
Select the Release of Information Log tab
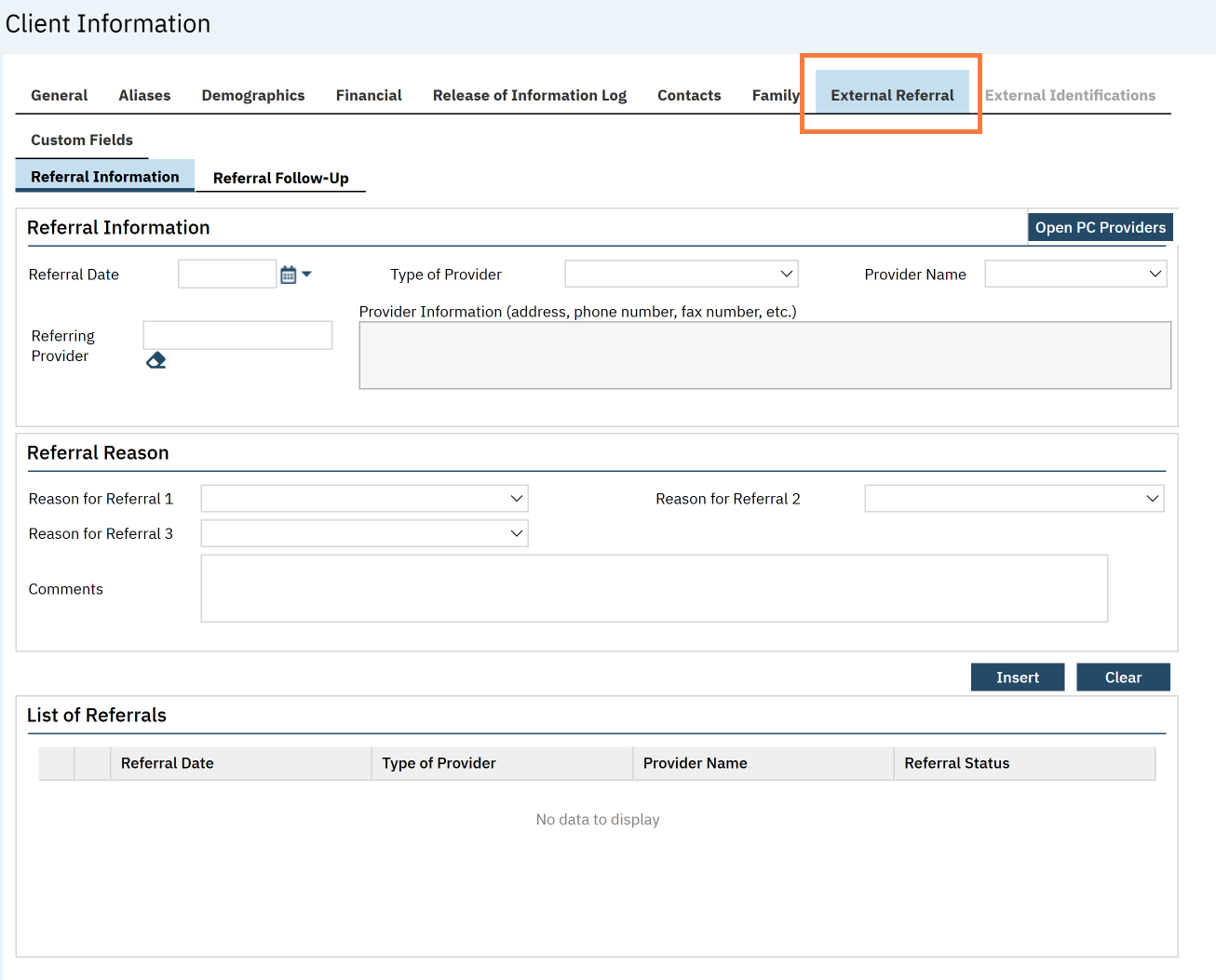click(x=529, y=95)
